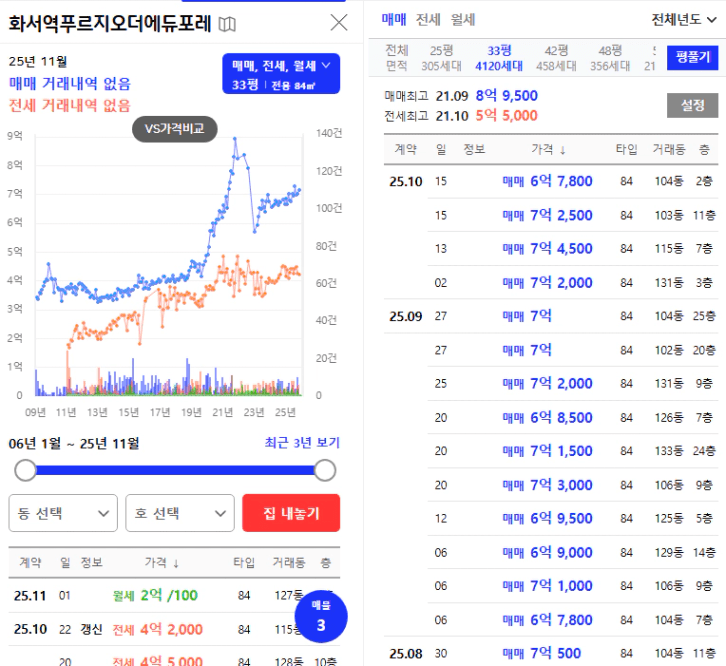Open the 매매, 전세, 월세 33평 selector
Image resolution: width=726 pixels, height=666 pixels.
281,74
